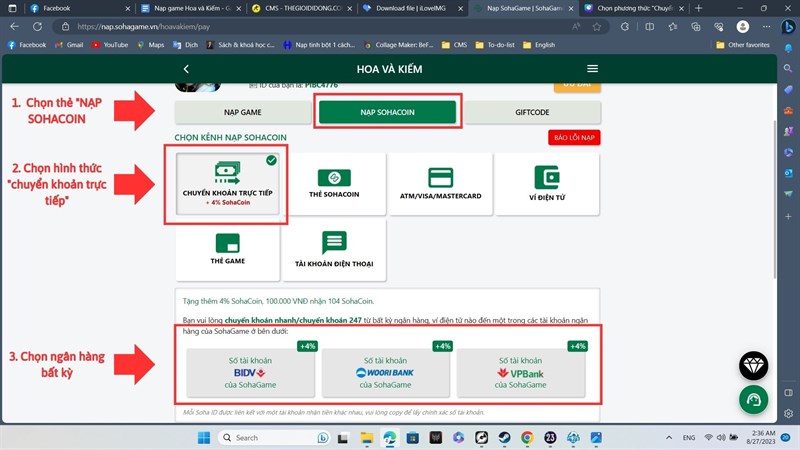
Task: Open the Bing sidebar icon
Action: (788, 27)
